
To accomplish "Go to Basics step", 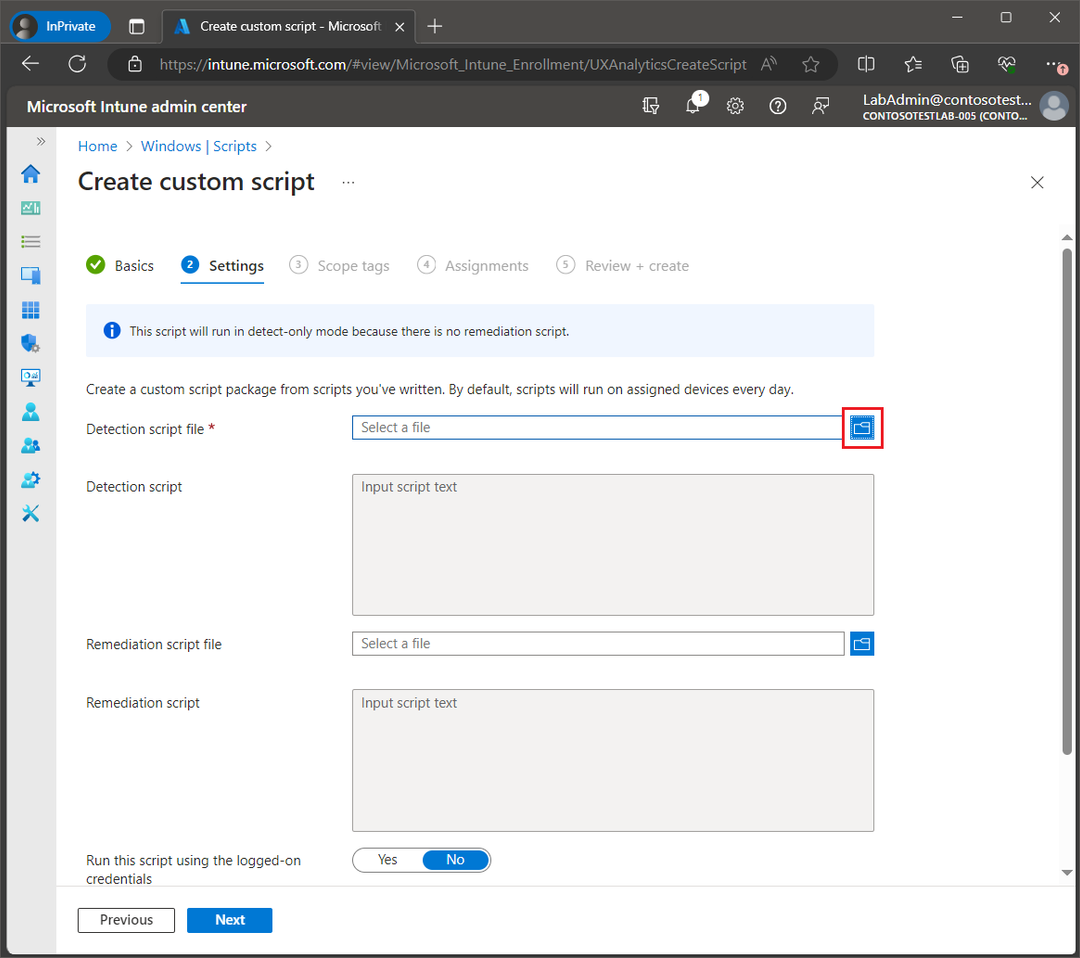I will pos(120,265).
